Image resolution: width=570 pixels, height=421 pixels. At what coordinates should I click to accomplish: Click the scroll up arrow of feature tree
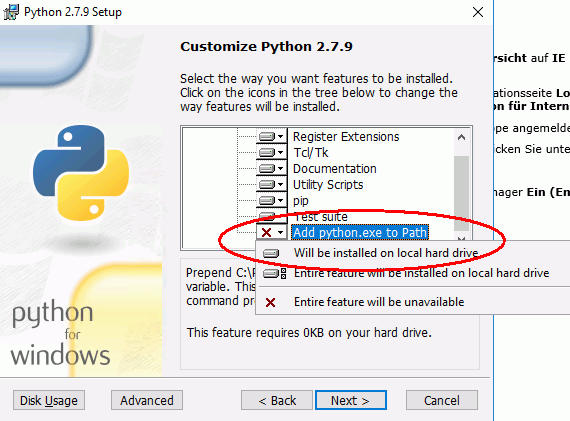point(461,137)
